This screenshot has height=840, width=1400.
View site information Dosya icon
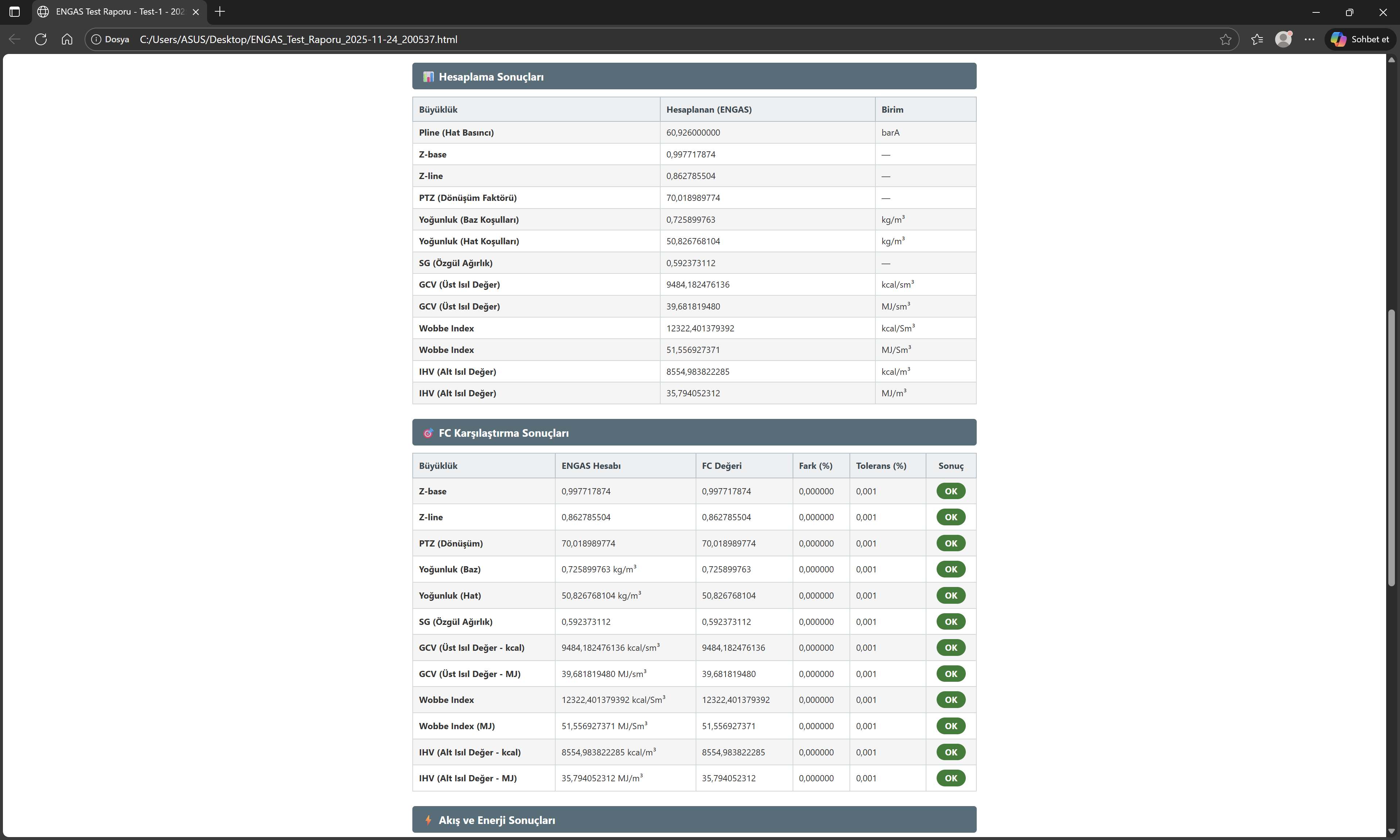click(96, 39)
